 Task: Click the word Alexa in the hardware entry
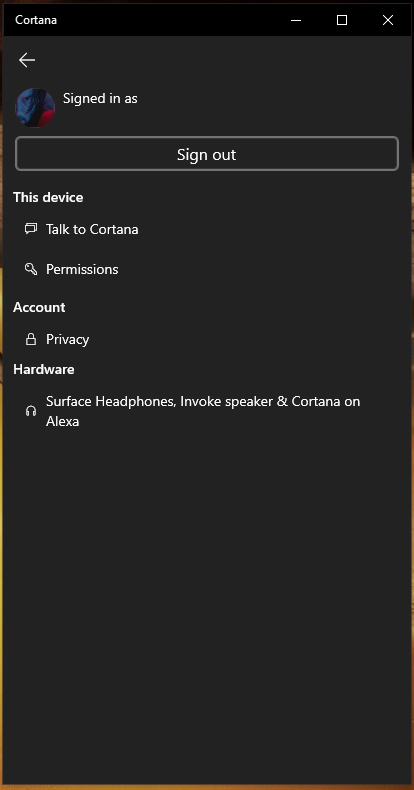pos(62,421)
